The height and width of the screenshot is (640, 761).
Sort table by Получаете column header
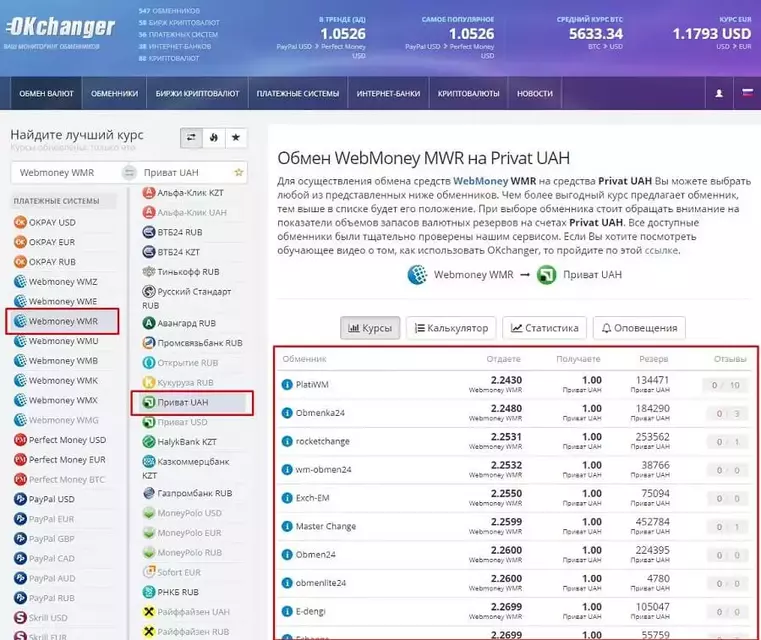[x=578, y=359]
